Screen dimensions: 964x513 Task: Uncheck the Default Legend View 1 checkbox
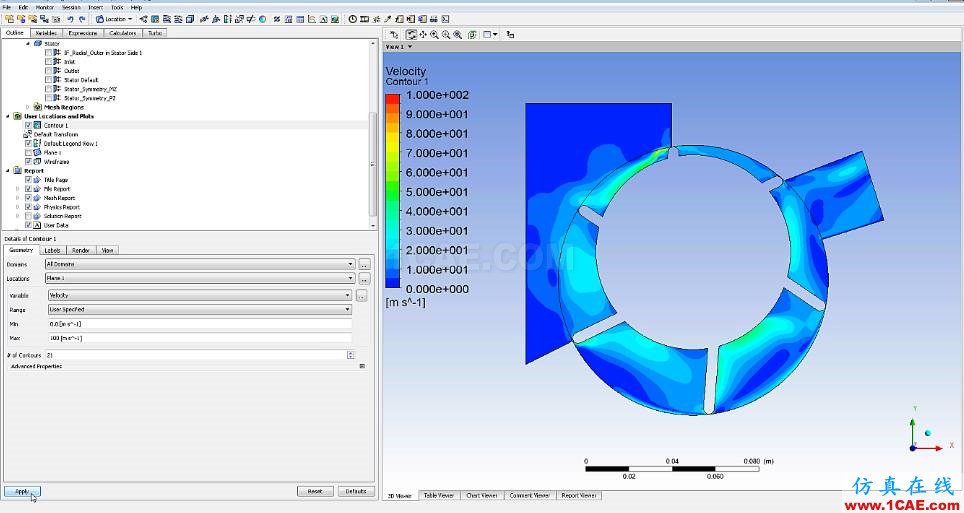tap(28, 143)
